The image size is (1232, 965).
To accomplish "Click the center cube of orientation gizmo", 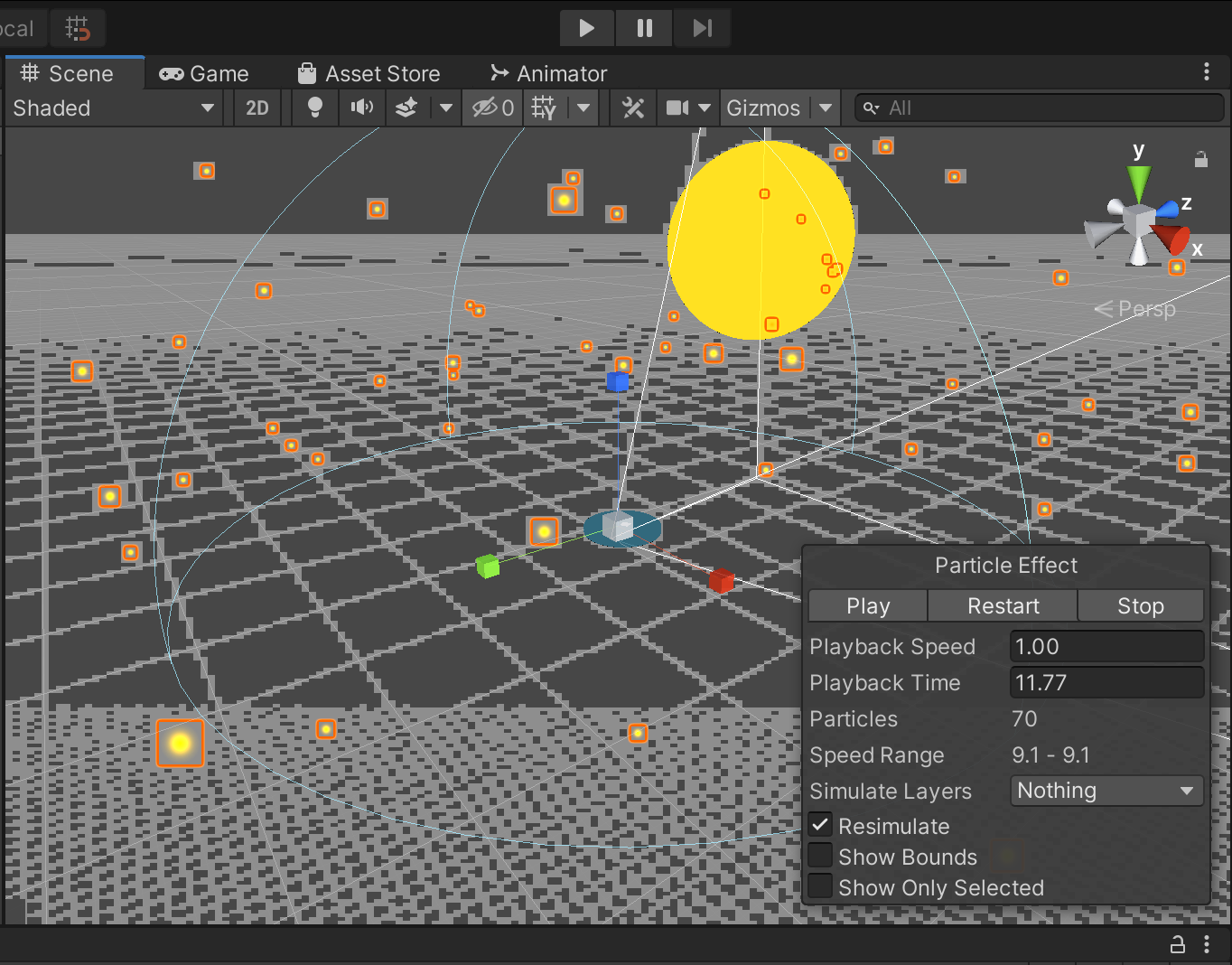I will click(1137, 220).
